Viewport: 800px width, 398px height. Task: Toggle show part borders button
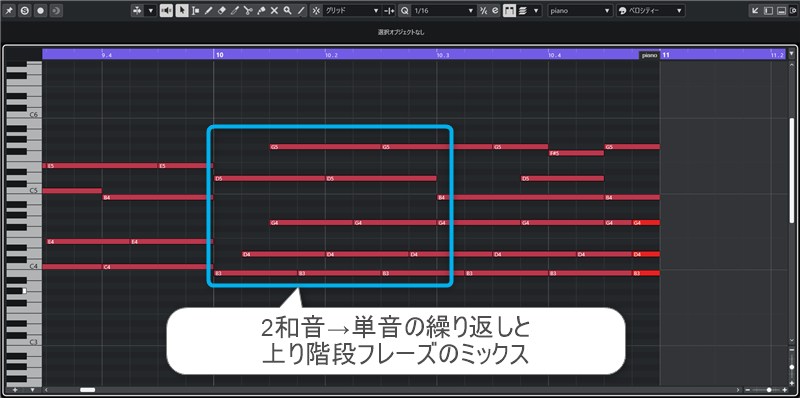509,11
